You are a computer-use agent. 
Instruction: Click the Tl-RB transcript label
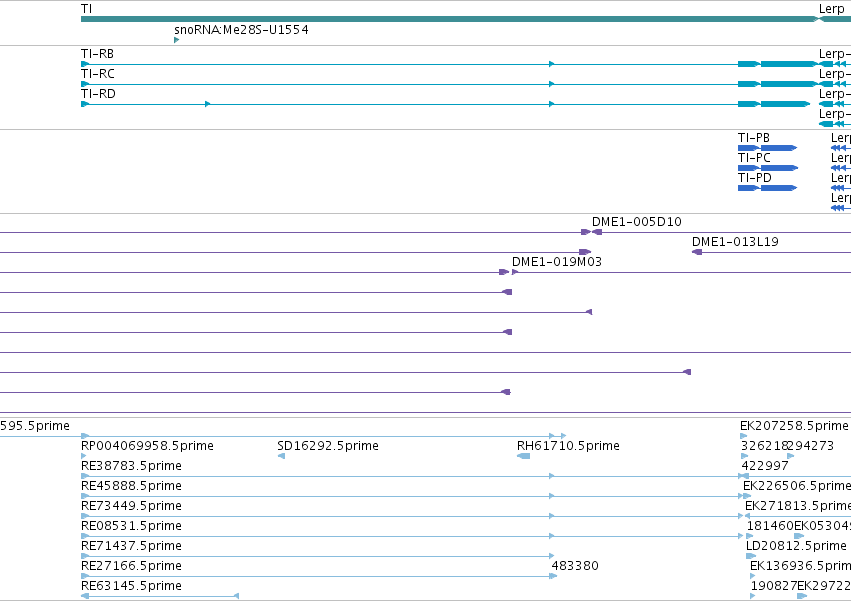click(x=97, y=54)
